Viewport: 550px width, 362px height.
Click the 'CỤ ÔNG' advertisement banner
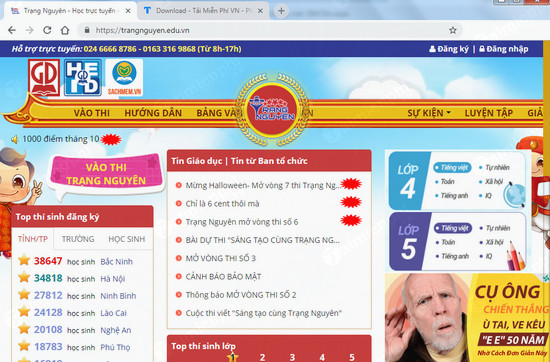click(x=467, y=317)
